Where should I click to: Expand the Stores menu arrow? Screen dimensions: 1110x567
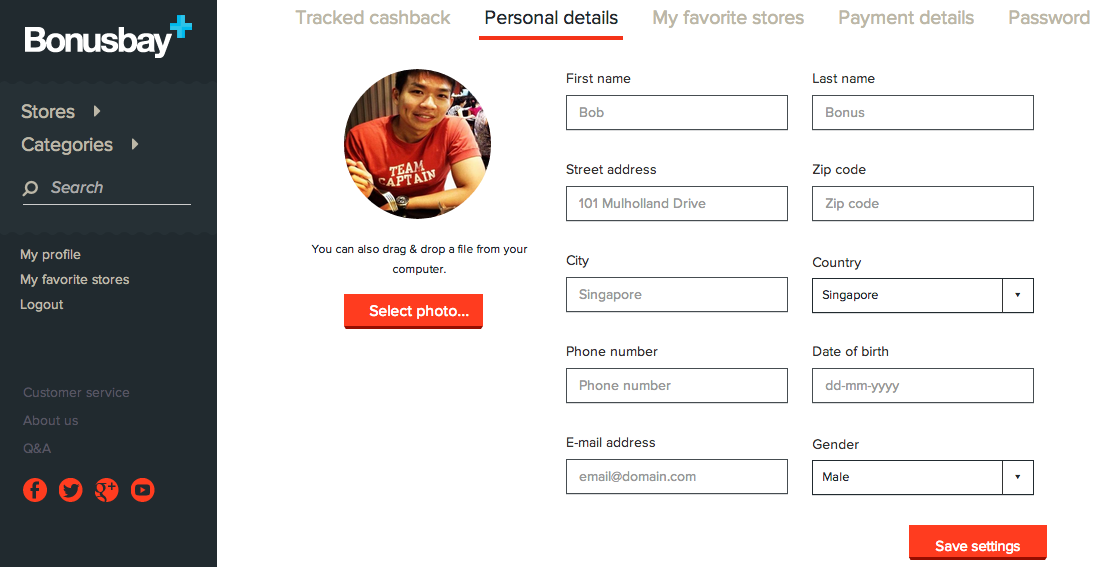[97, 111]
